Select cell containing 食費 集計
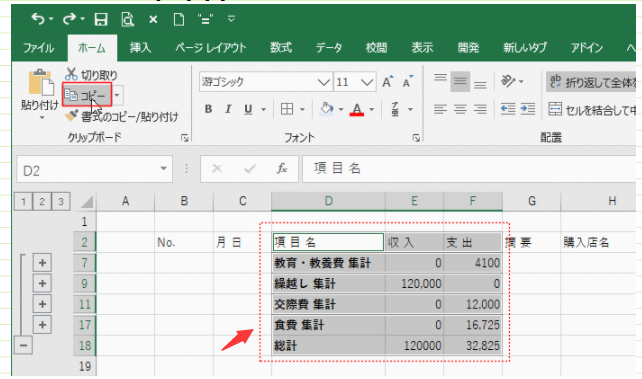Image resolution: width=642 pixels, height=379 pixels. tap(328, 325)
